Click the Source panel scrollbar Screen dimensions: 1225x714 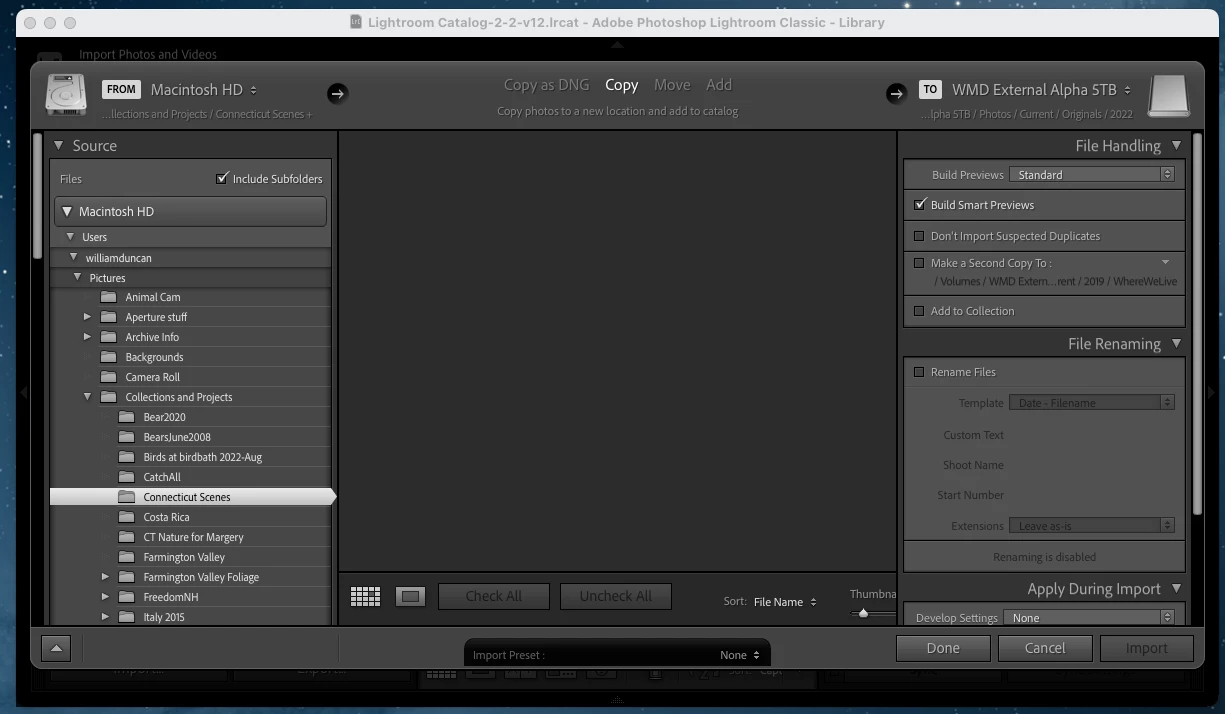click(38, 196)
